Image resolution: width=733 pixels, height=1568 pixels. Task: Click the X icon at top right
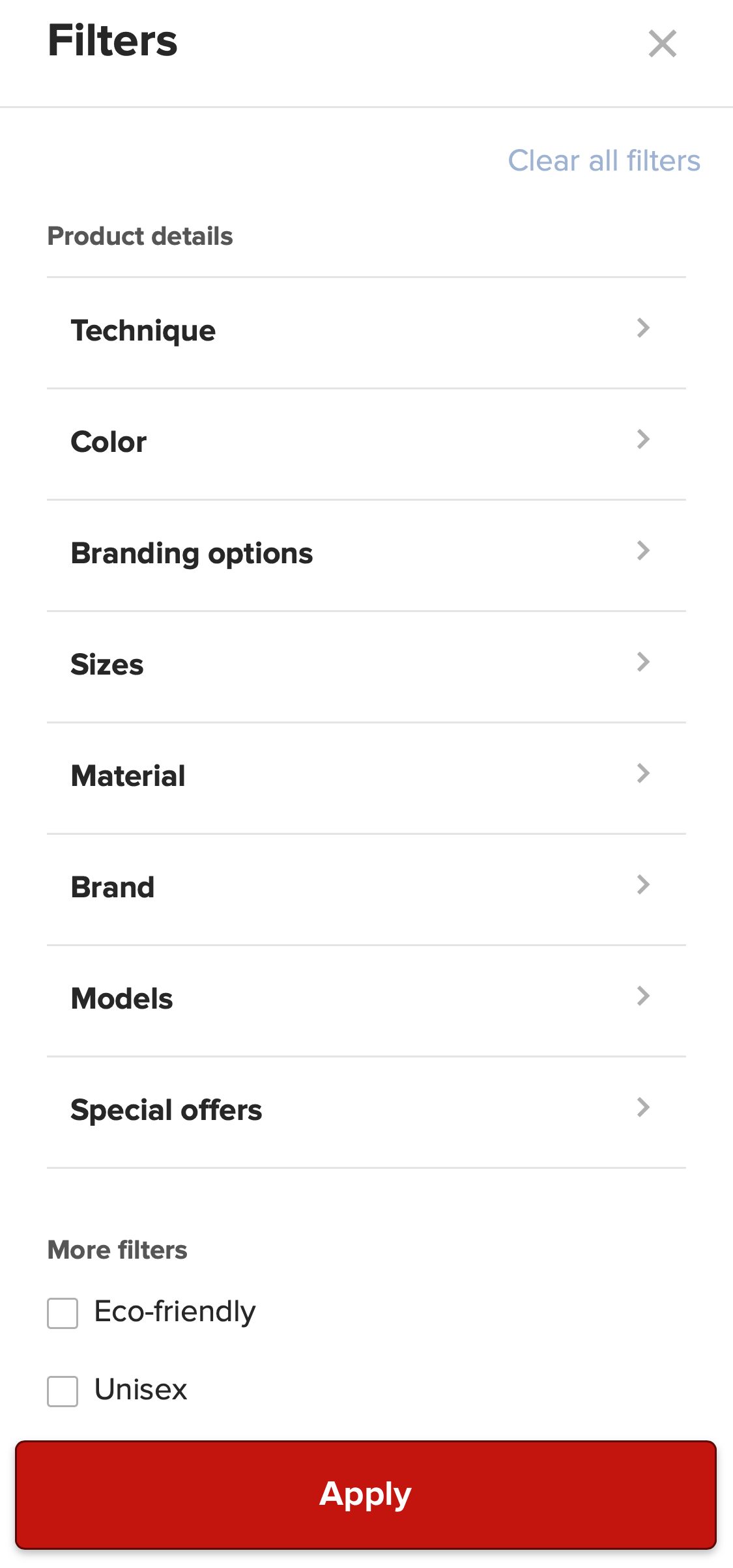tap(662, 44)
